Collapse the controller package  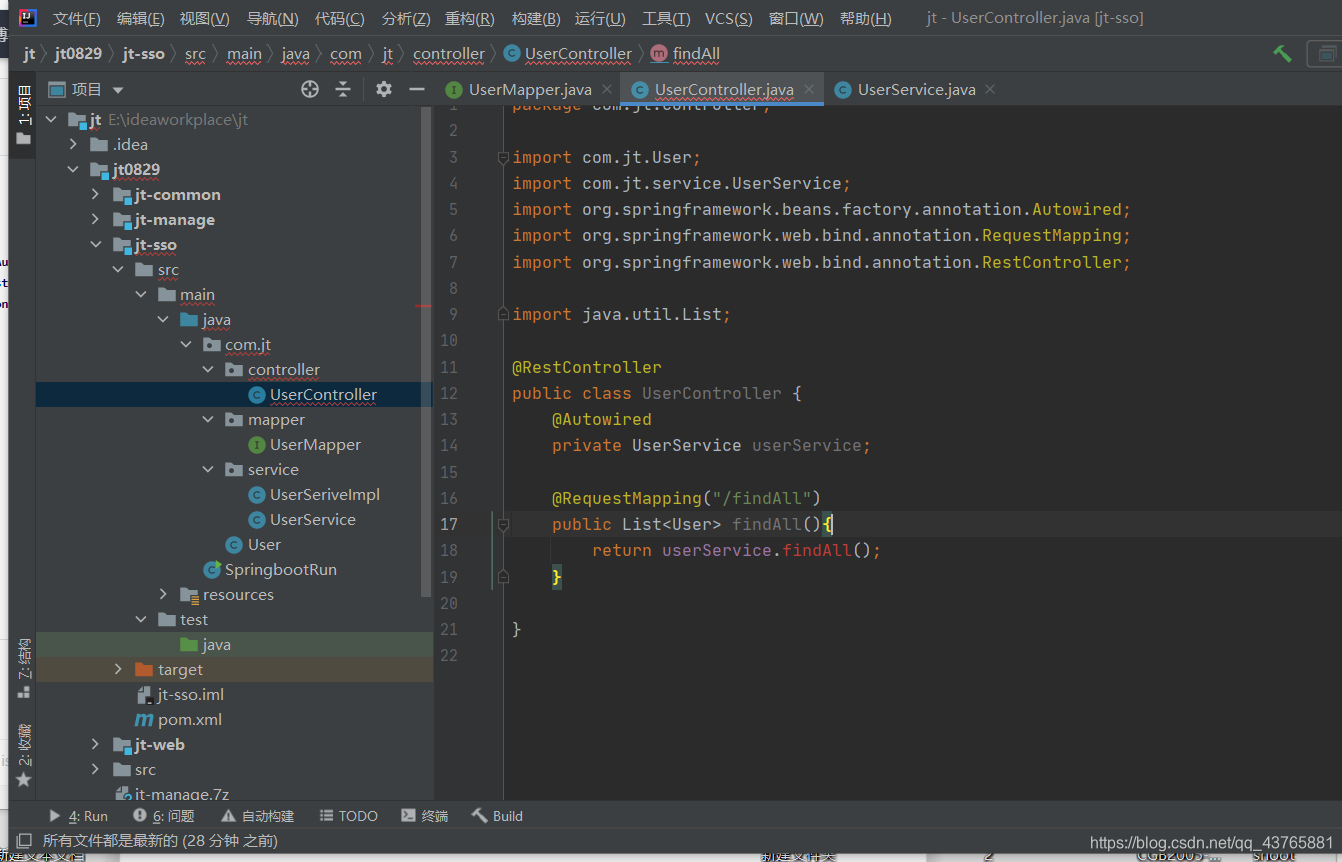[208, 370]
